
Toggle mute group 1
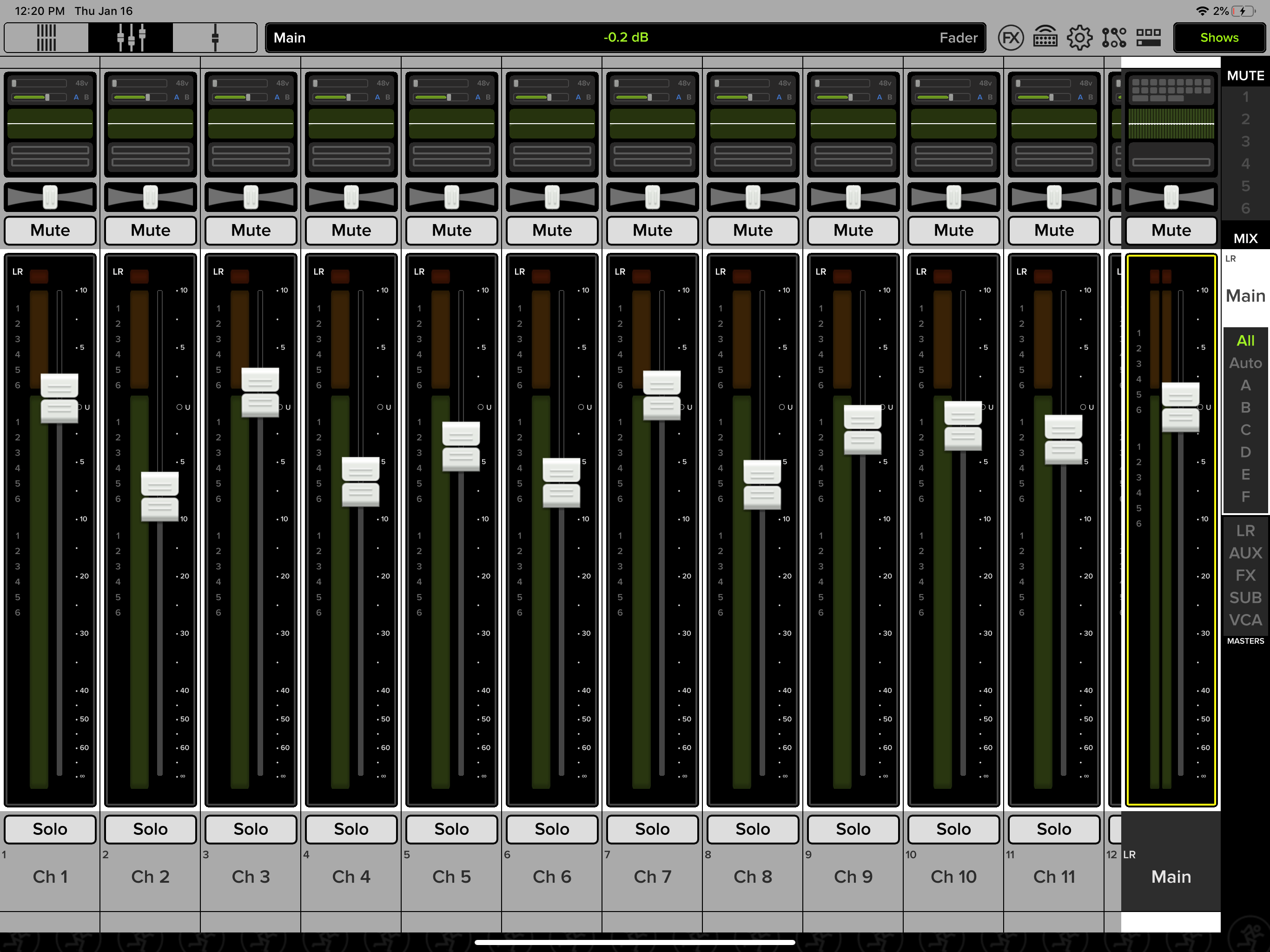coord(1245,97)
